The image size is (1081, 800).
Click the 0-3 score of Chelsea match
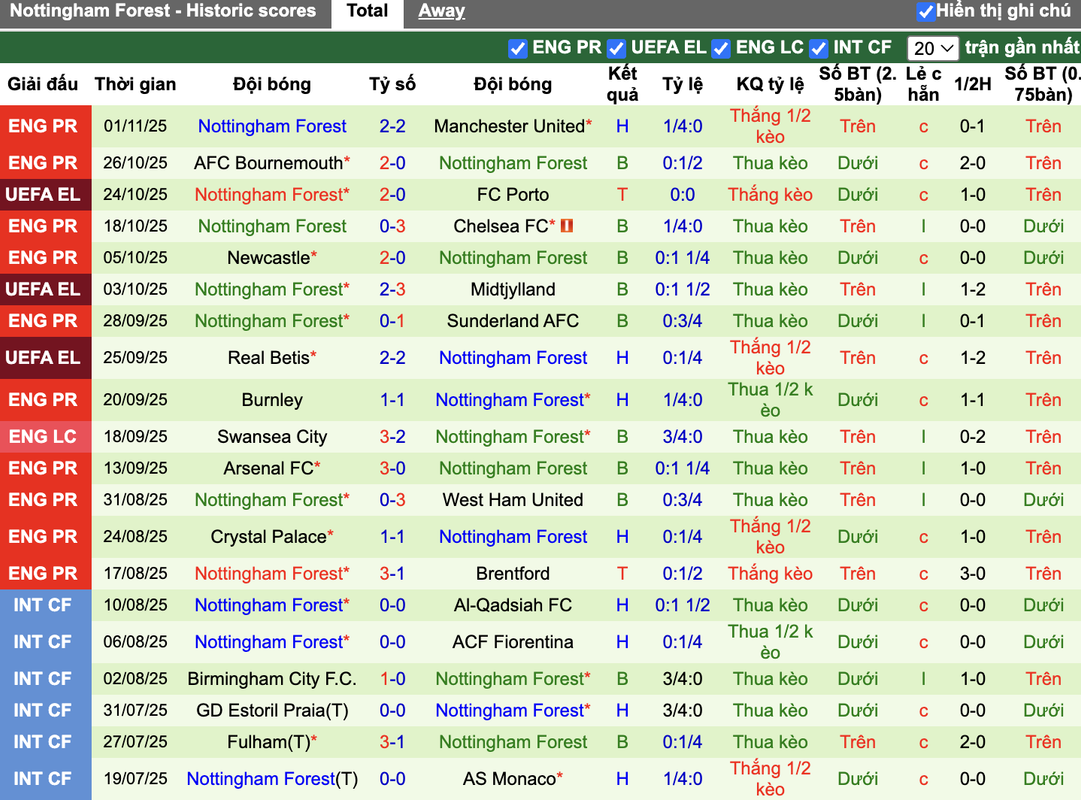tap(392, 226)
